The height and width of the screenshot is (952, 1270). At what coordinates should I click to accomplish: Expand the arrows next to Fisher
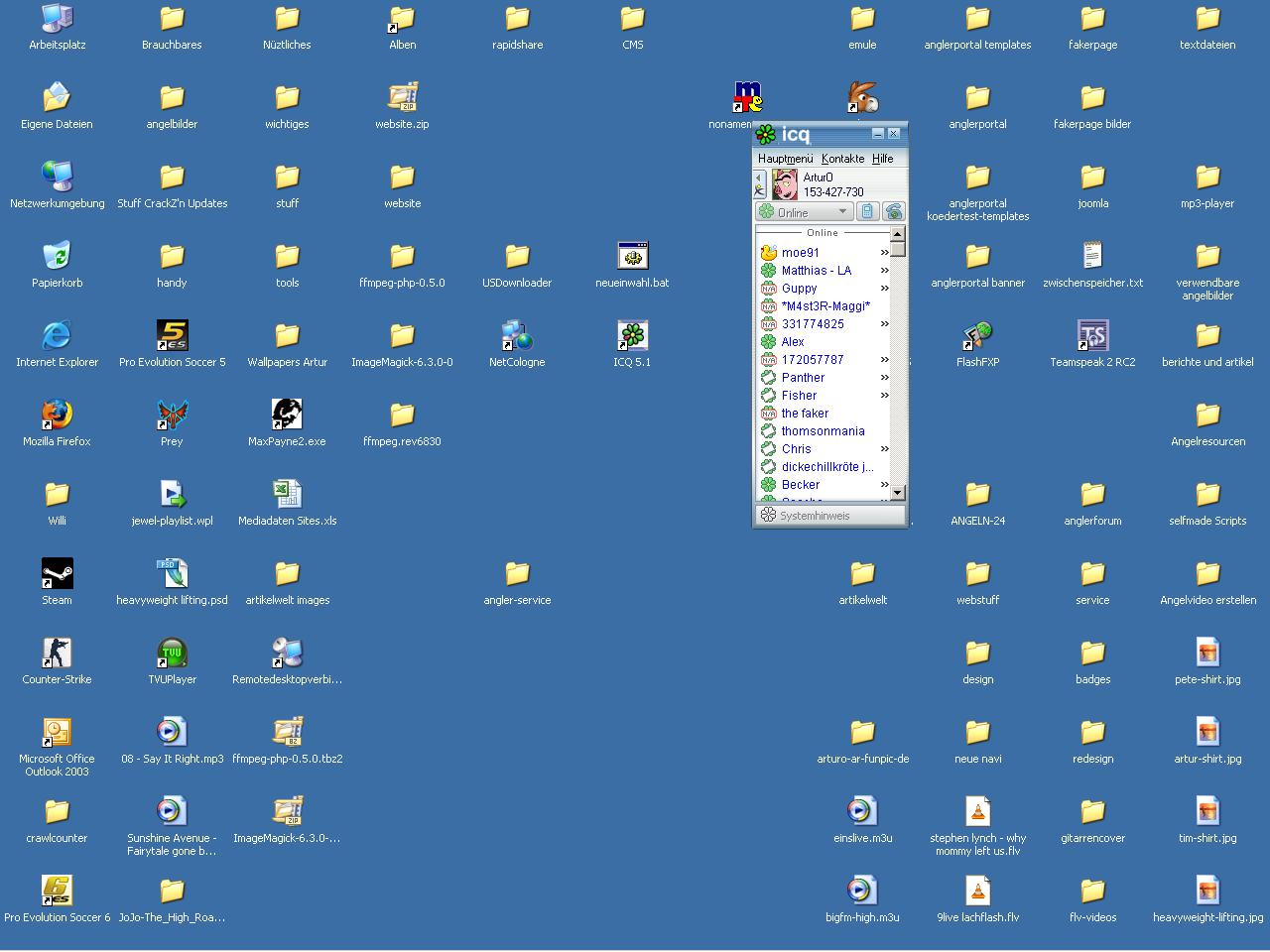[x=884, y=396]
